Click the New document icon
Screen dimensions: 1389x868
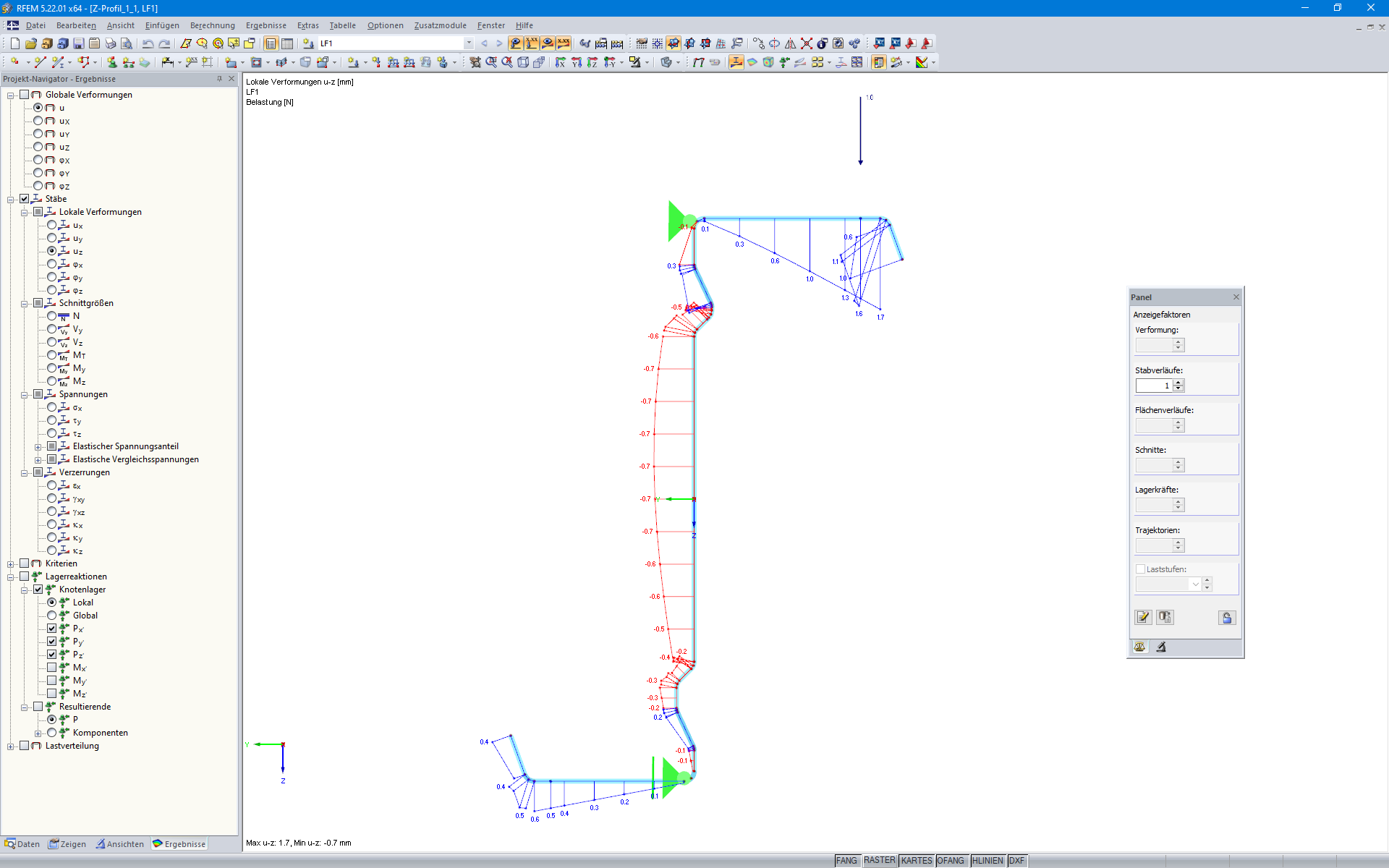click(x=14, y=43)
